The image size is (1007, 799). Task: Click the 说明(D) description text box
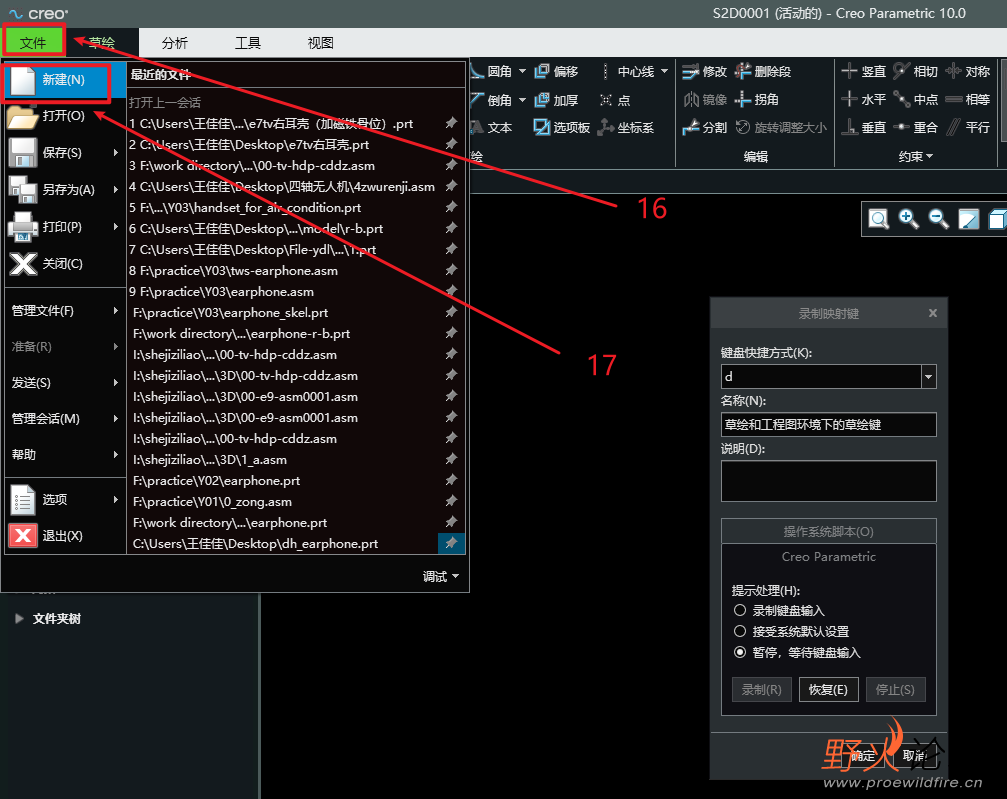tap(828, 480)
